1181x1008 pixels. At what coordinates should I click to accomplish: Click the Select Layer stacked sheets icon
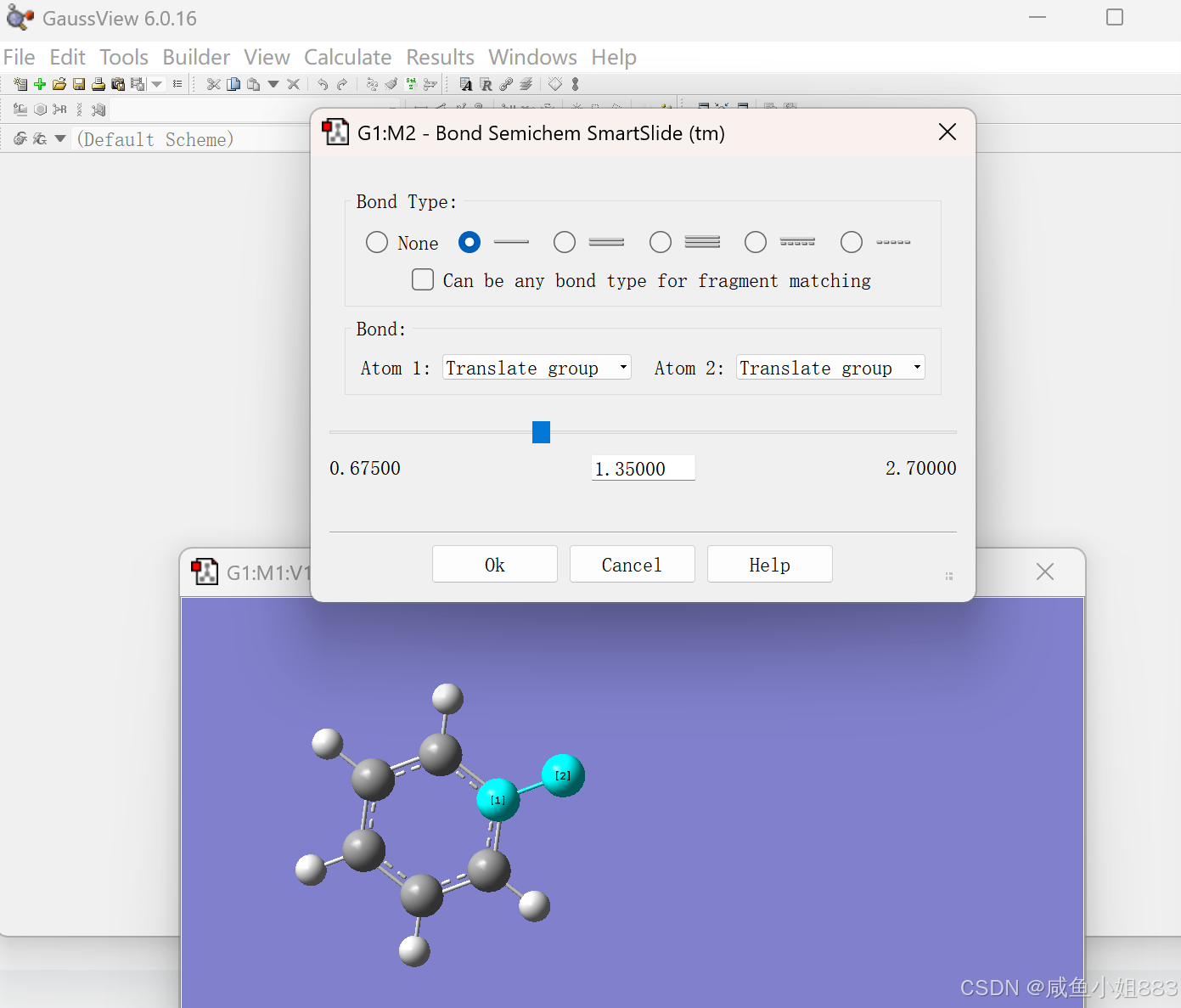[526, 84]
